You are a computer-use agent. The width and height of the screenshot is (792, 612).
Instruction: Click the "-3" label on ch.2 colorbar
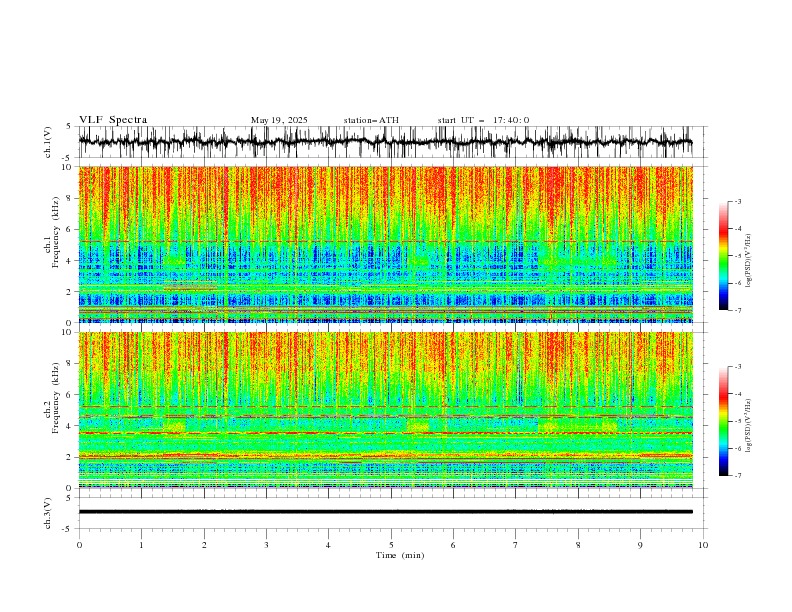(x=737, y=367)
